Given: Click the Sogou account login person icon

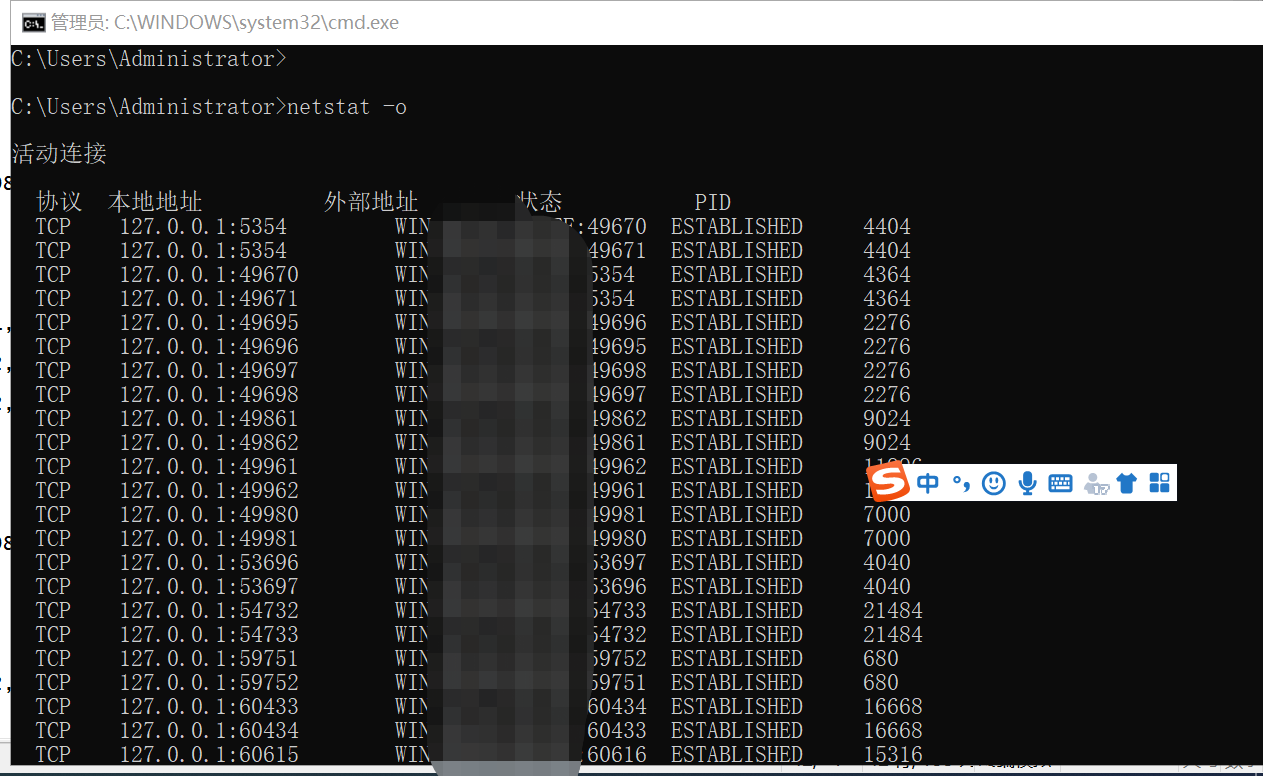Looking at the screenshot, I should coord(1096,484).
